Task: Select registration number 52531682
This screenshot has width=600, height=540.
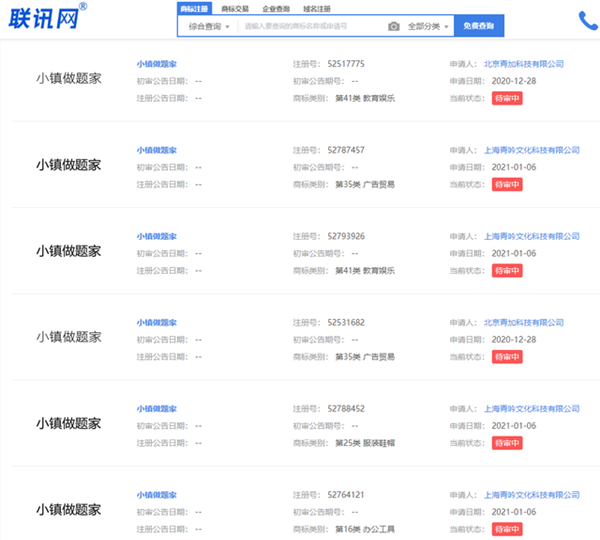Action: click(x=346, y=323)
